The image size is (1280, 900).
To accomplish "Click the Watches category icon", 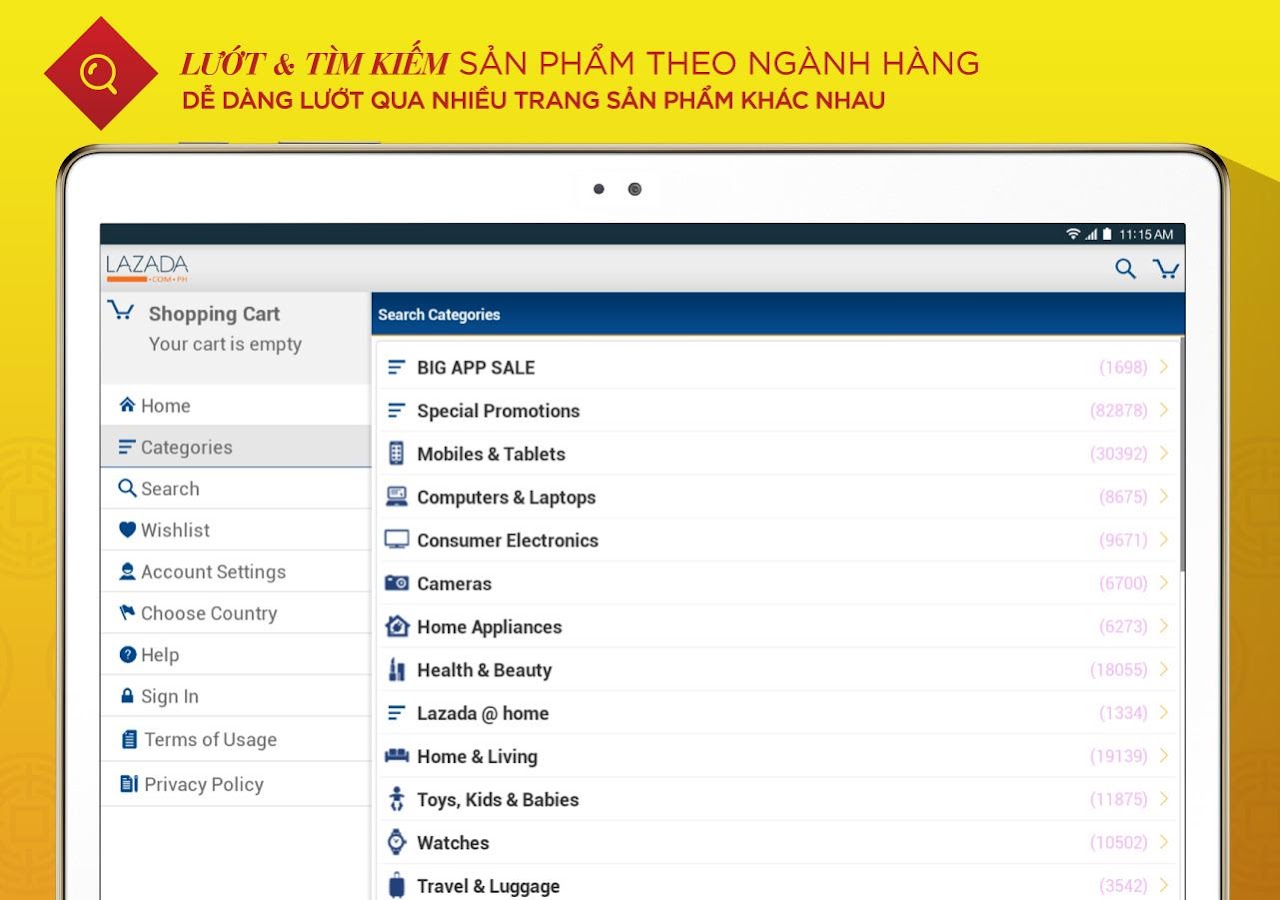I will tap(396, 842).
